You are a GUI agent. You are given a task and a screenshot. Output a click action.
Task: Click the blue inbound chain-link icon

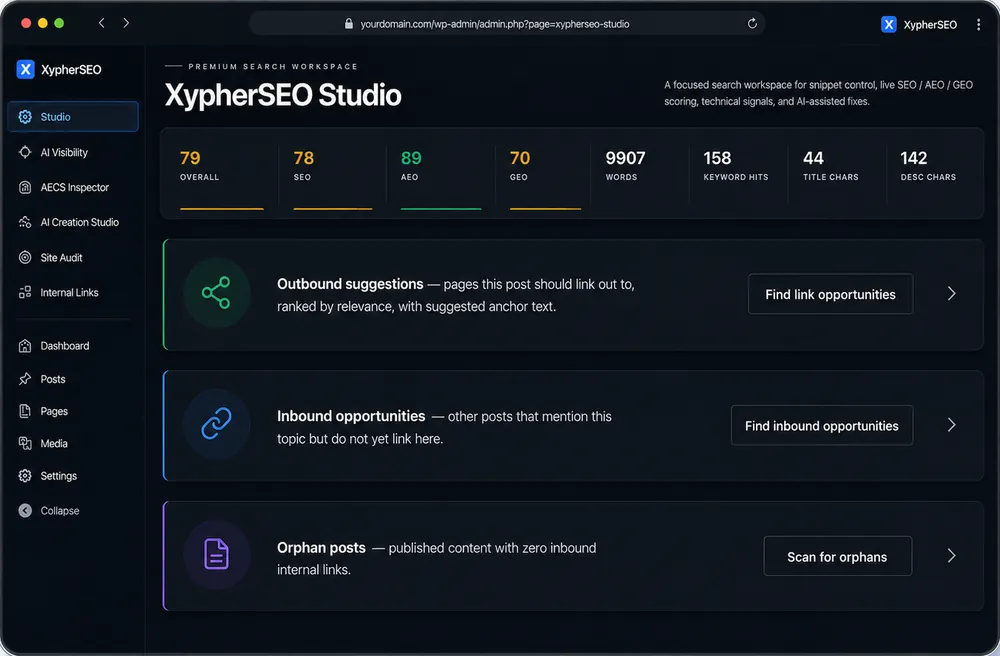pyautogui.click(x=216, y=424)
